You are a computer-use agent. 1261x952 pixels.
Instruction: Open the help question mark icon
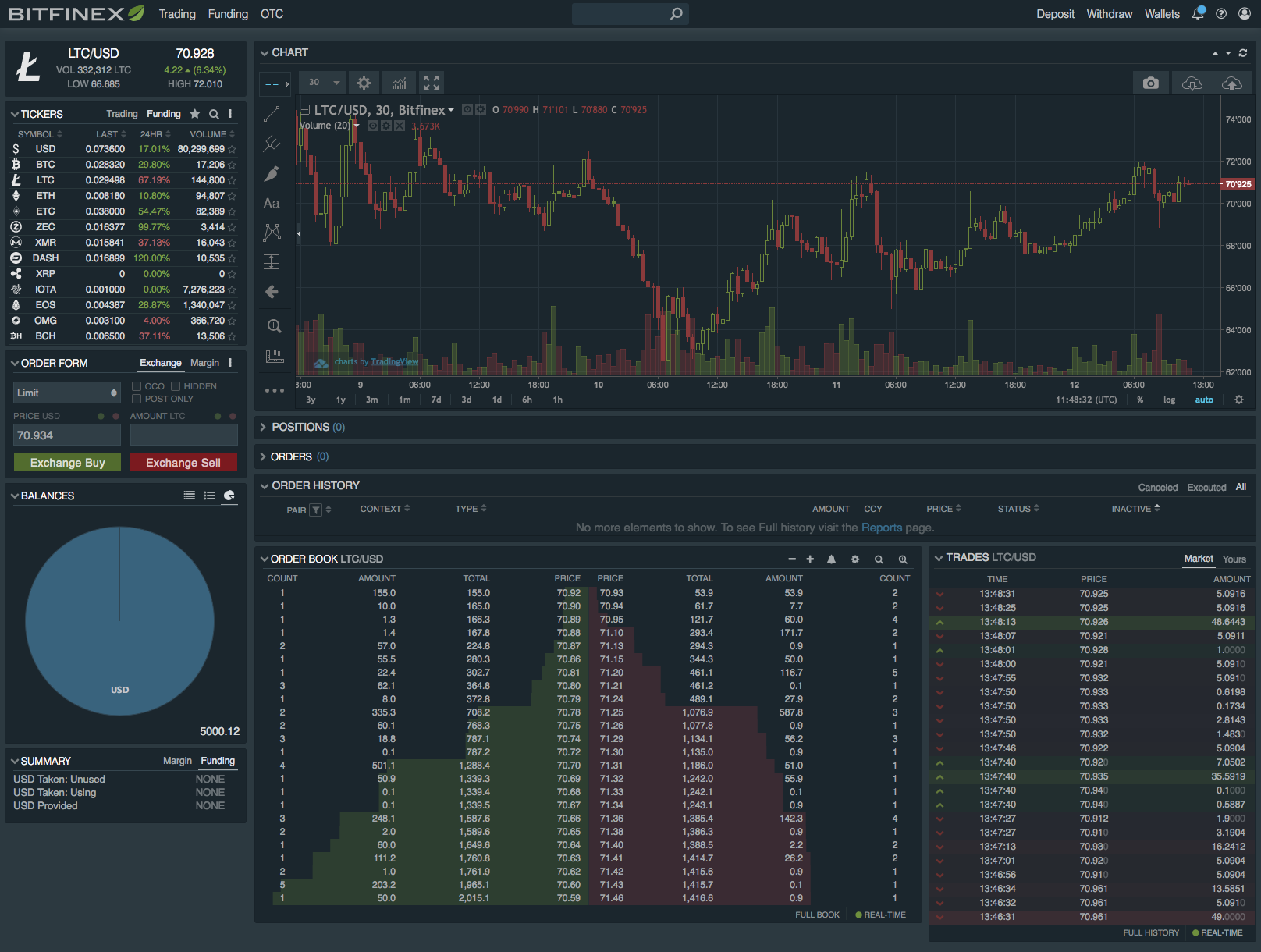click(1221, 14)
